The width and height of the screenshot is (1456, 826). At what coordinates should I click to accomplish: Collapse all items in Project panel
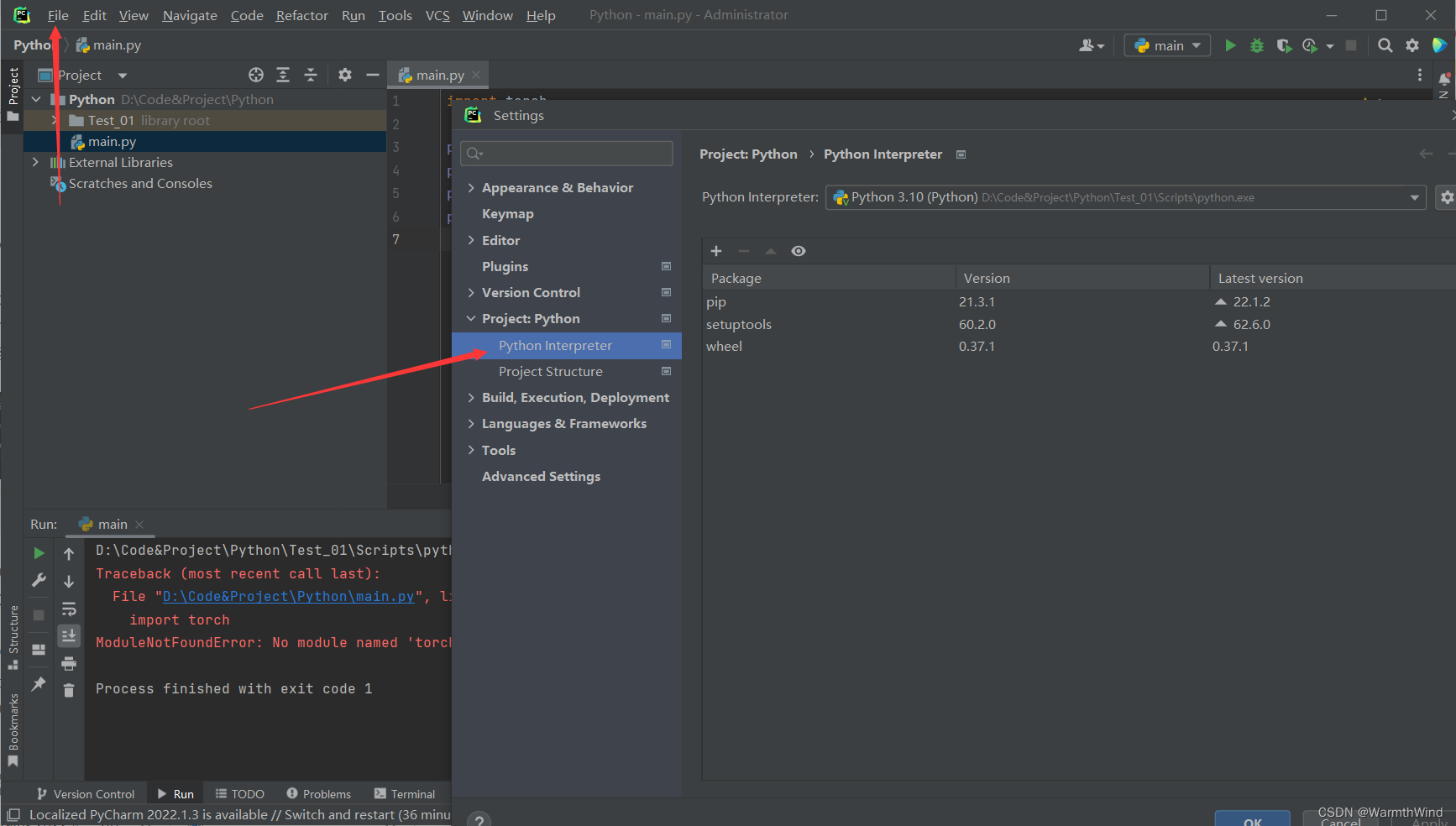click(311, 75)
